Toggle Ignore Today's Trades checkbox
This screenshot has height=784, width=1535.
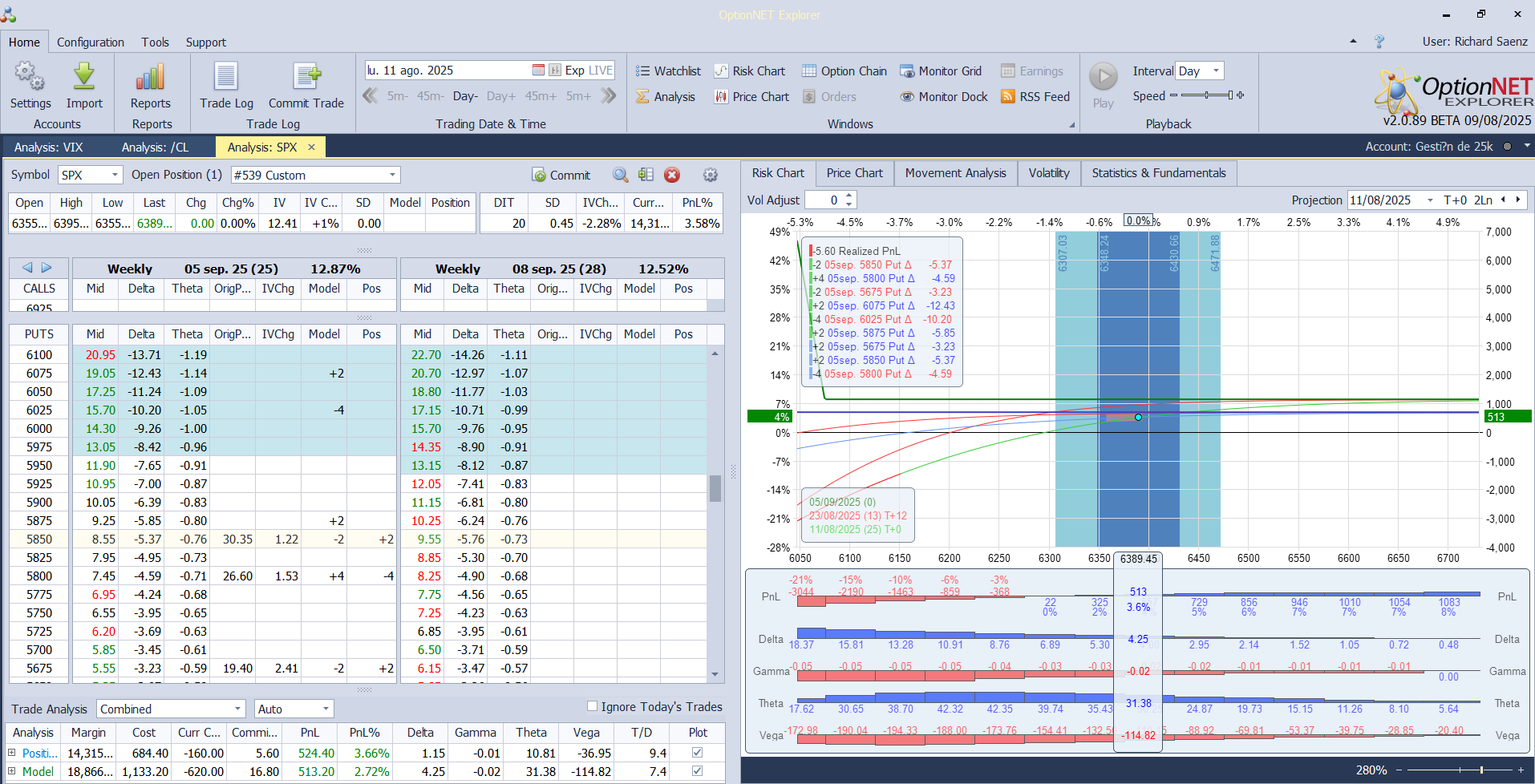592,706
